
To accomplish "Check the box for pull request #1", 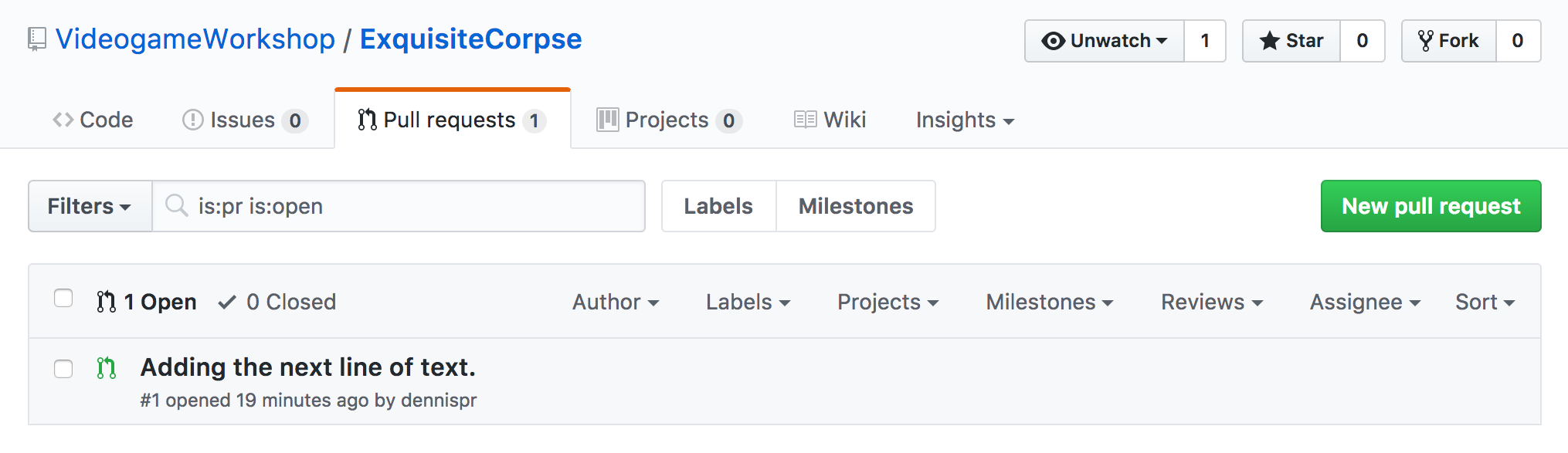I will click(63, 369).
